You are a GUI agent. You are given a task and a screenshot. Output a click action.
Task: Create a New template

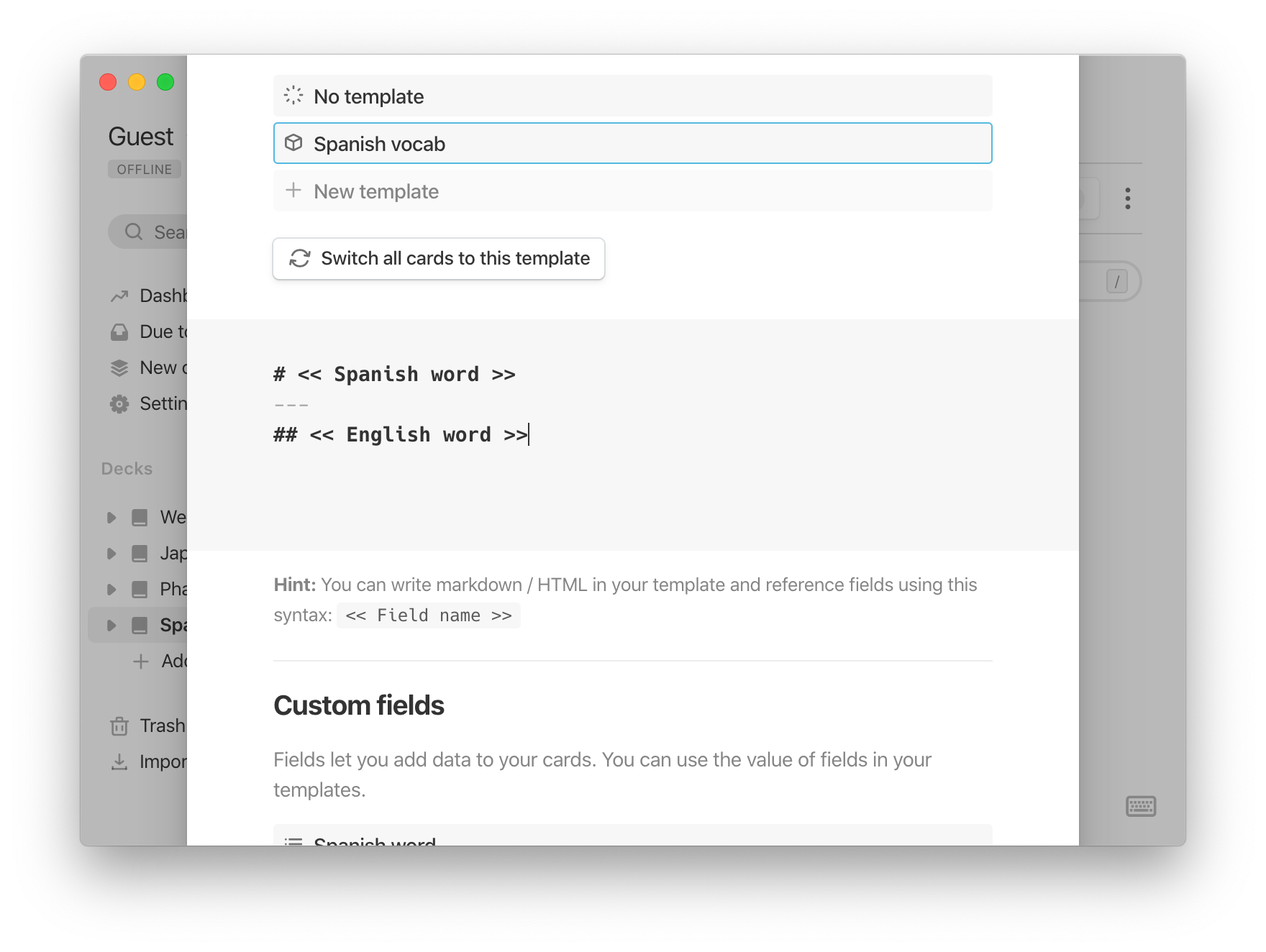[x=632, y=191]
